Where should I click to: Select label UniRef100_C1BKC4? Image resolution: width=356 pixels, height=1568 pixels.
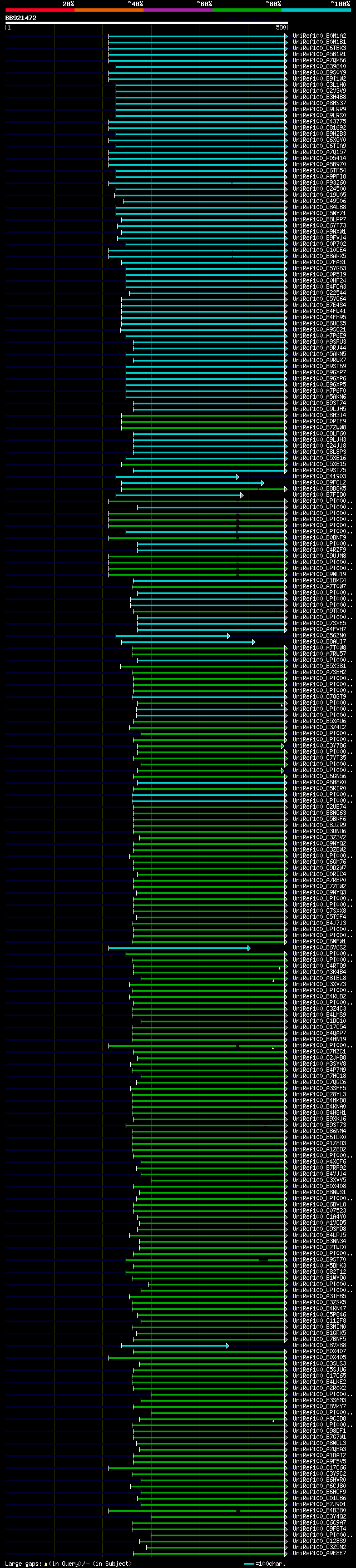[x=319, y=580]
